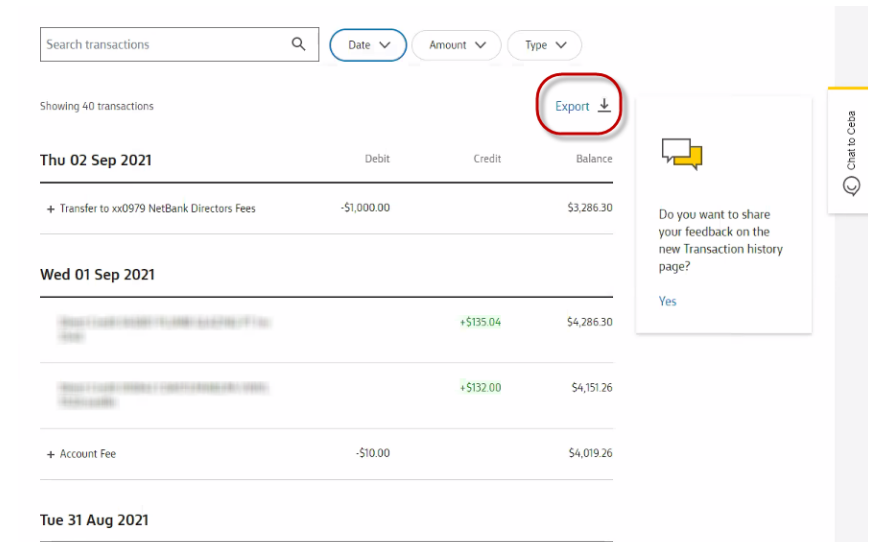Click the Export link text
Screen dimensions: 871x555
572,107
